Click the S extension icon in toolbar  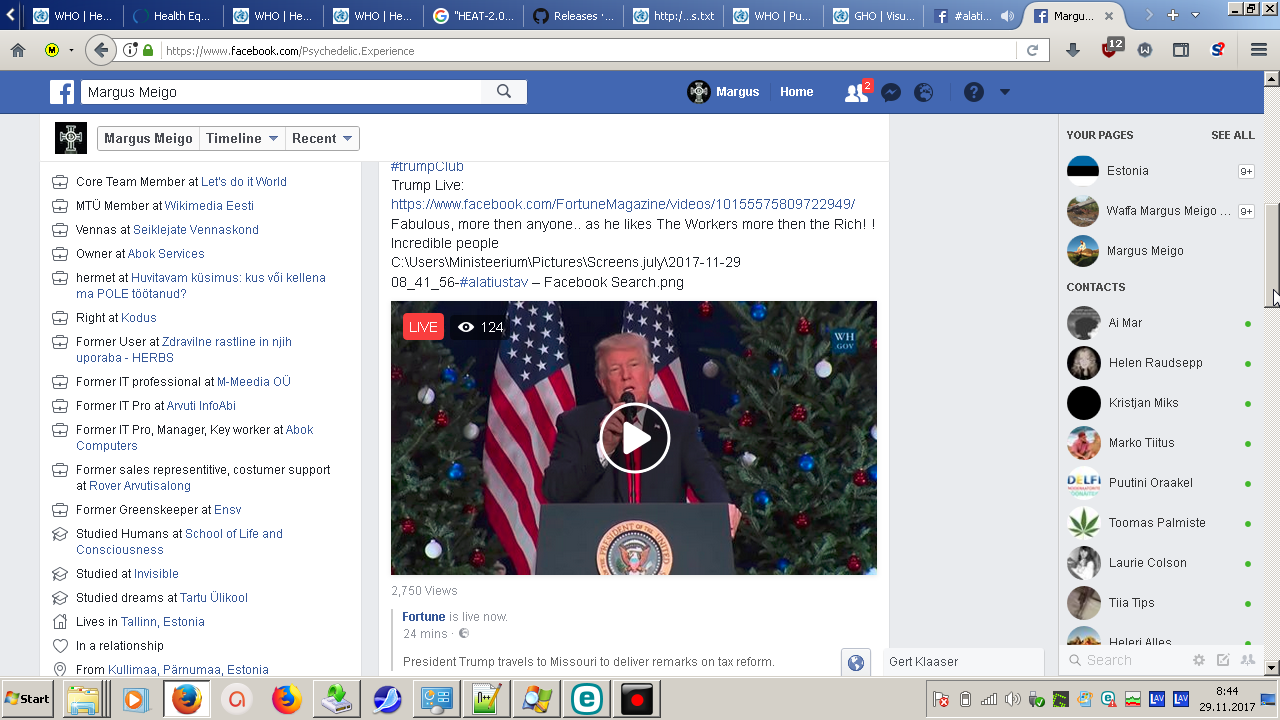(1217, 50)
